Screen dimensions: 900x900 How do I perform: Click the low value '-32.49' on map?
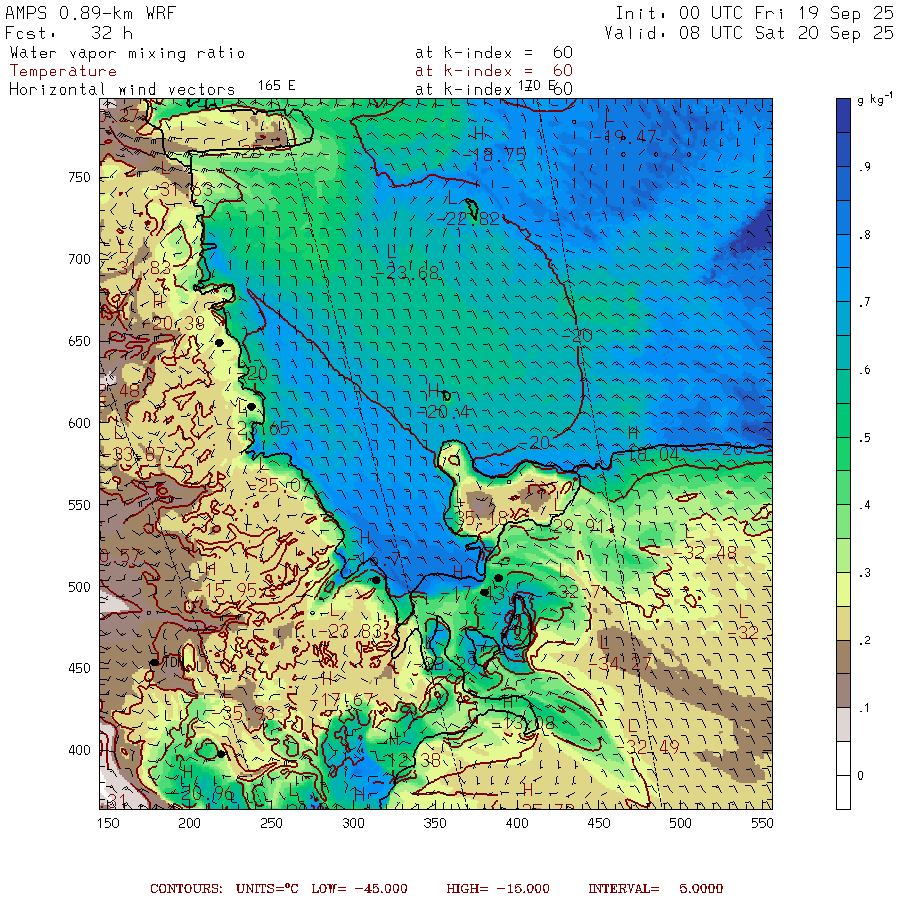click(648, 747)
